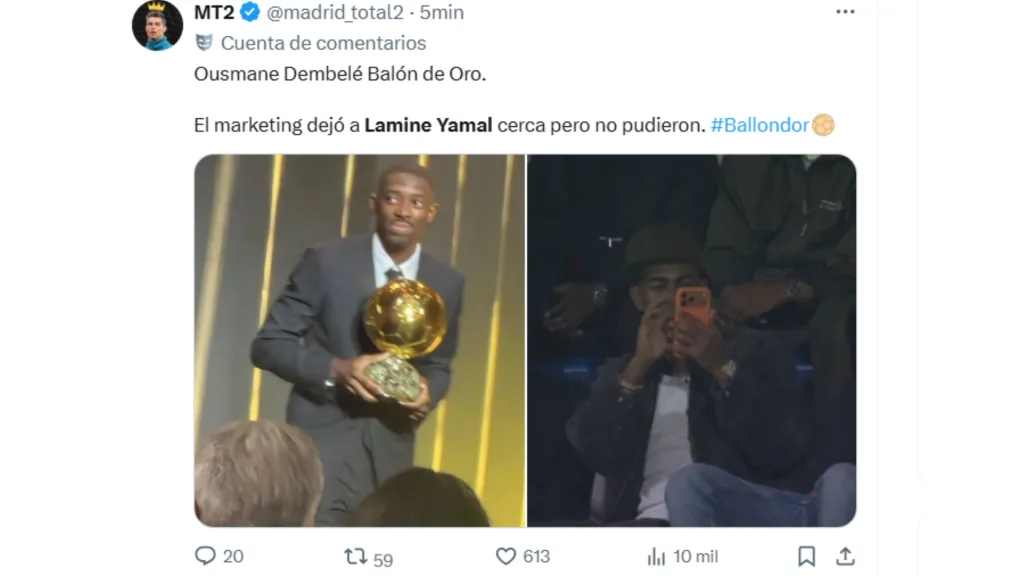Open the left photo with golden trophy
The height and width of the screenshot is (576, 1024).
pos(359,340)
